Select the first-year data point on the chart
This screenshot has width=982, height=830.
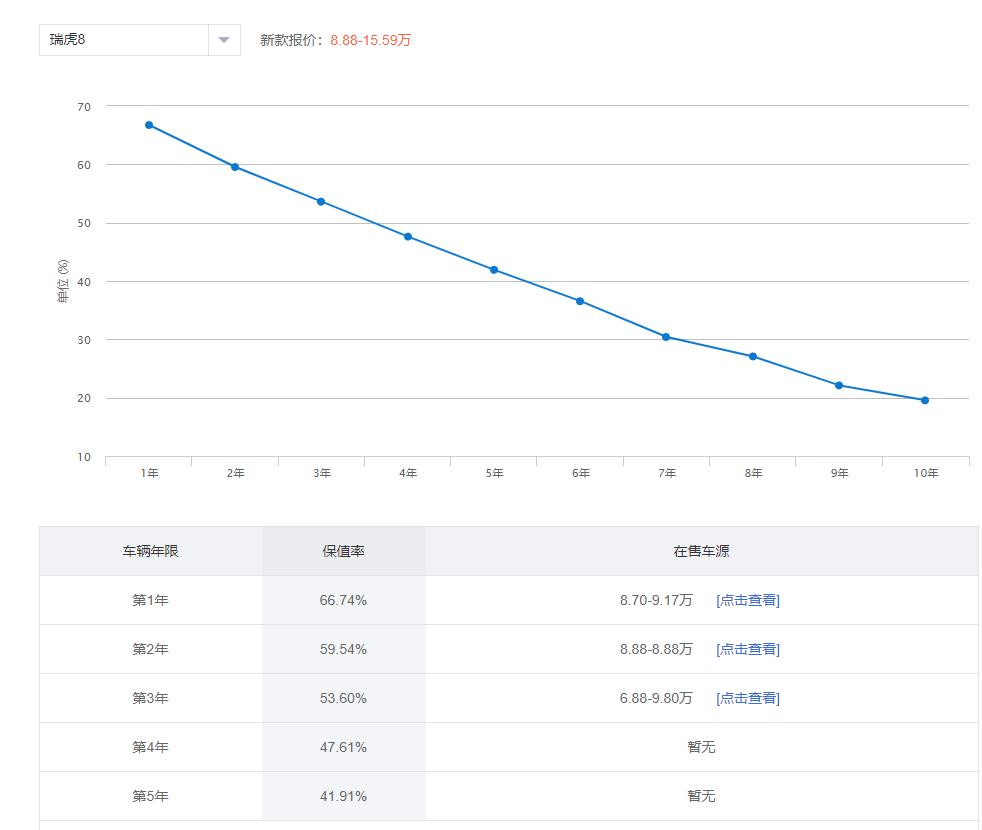[x=148, y=124]
